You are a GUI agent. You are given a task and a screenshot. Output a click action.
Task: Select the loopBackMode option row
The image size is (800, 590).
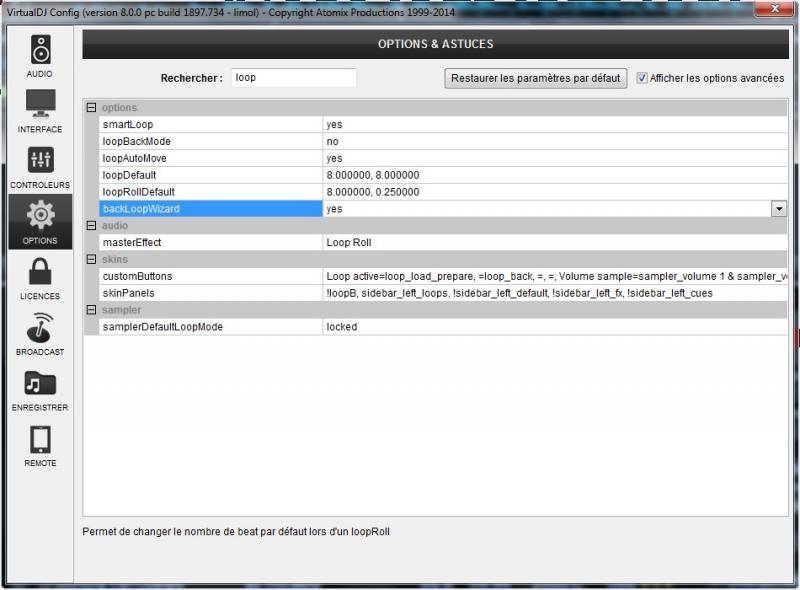[443, 141]
